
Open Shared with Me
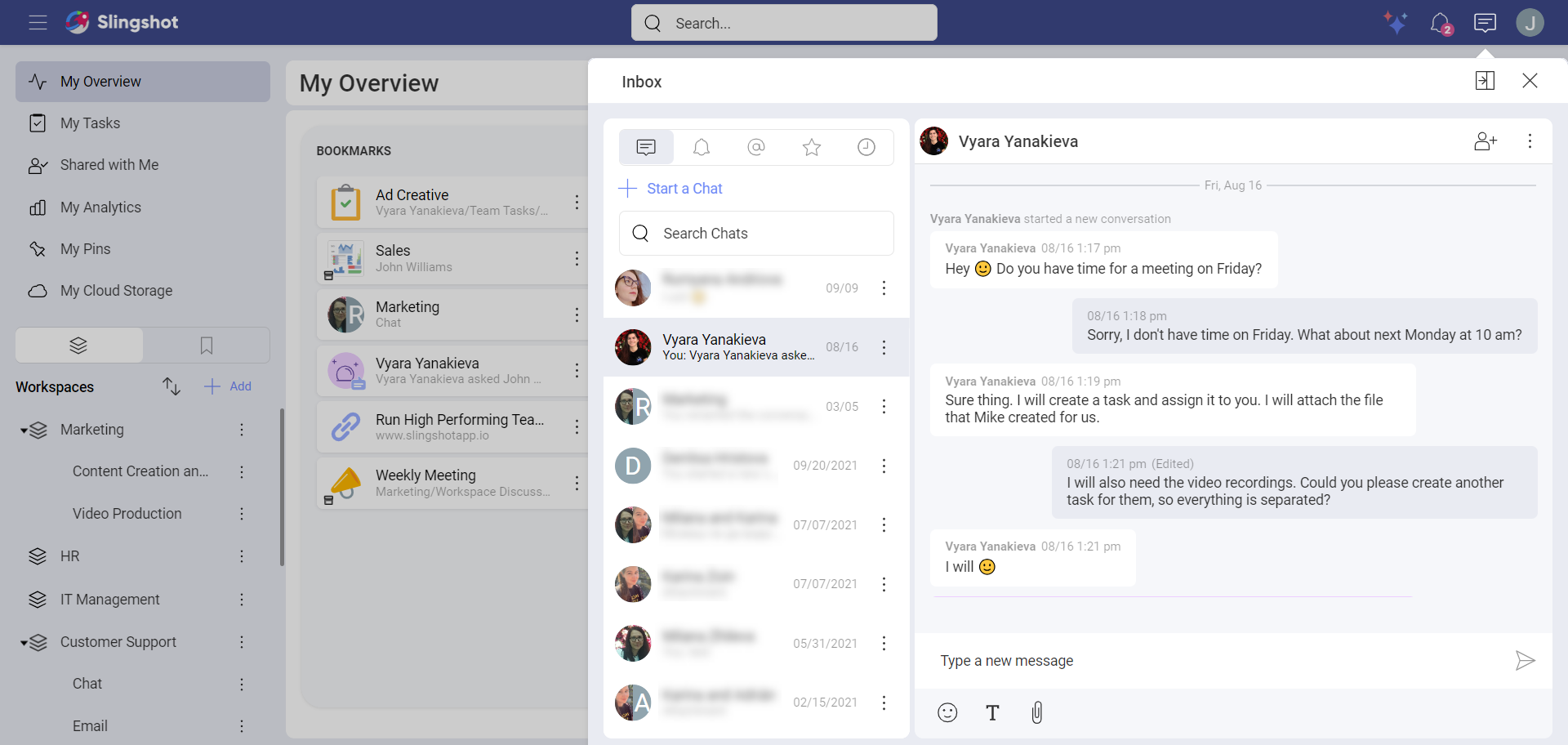click(x=143, y=165)
